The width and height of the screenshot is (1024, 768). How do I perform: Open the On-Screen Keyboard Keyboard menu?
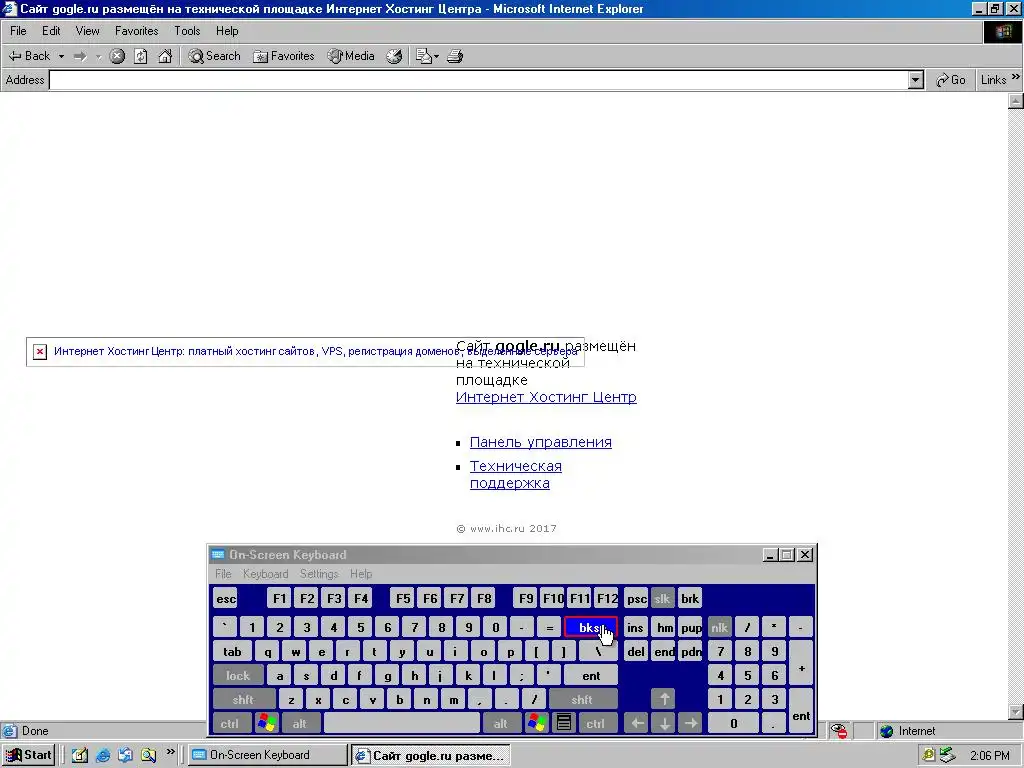[265, 574]
